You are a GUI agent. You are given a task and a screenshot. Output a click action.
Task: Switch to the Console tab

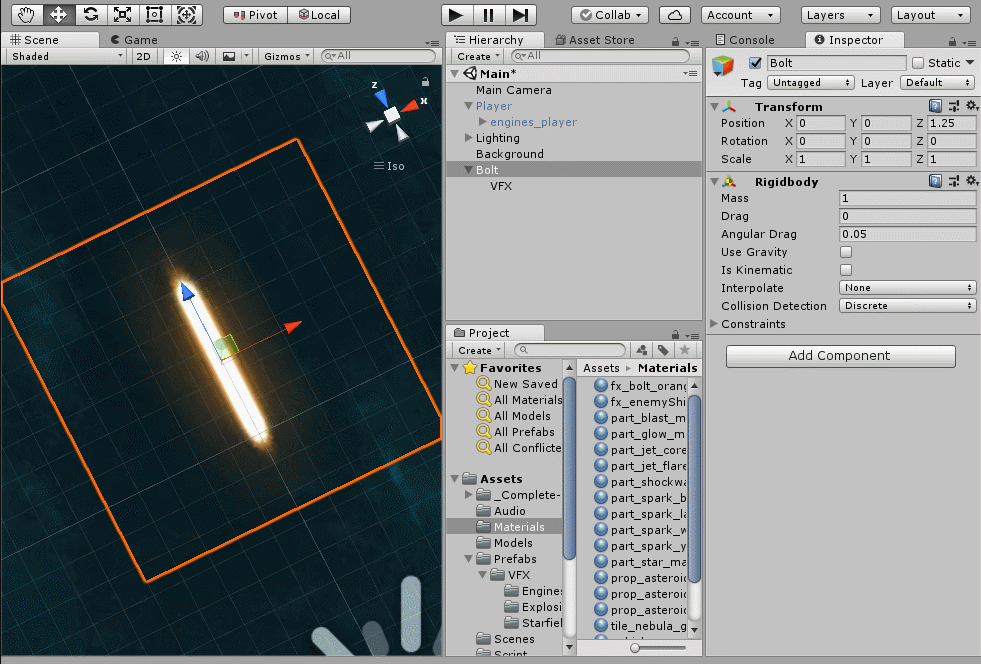[x=745, y=40]
